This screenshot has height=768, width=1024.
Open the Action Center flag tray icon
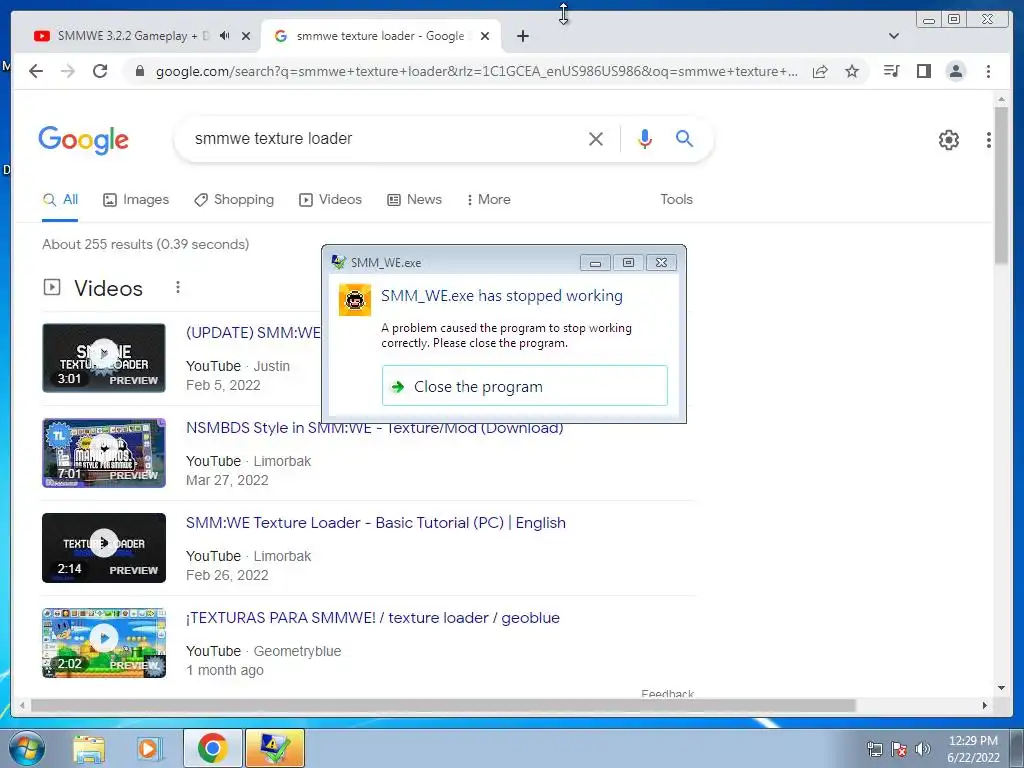899,749
